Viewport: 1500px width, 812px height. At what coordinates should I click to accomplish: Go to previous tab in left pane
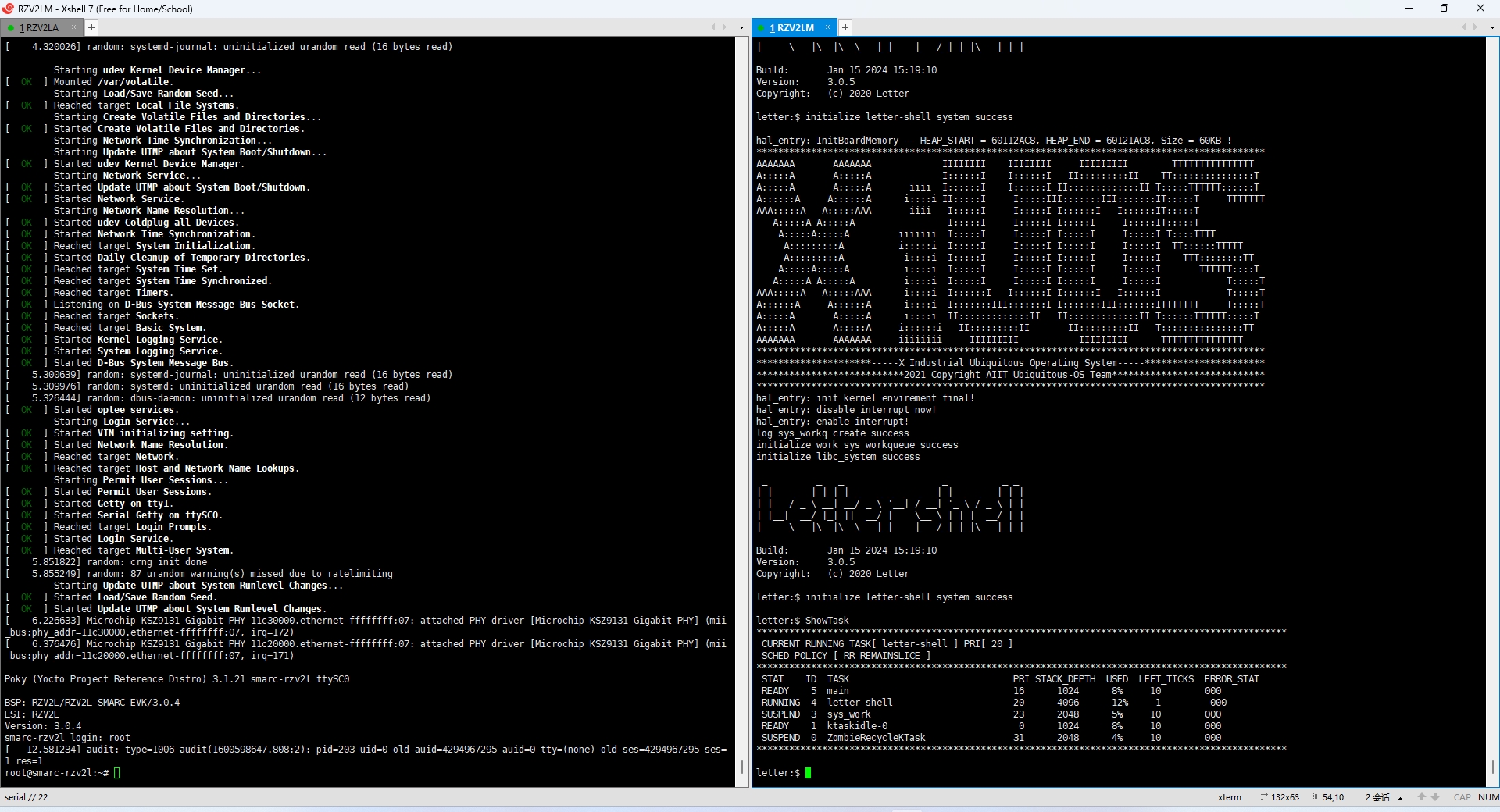pyautogui.click(x=712, y=27)
